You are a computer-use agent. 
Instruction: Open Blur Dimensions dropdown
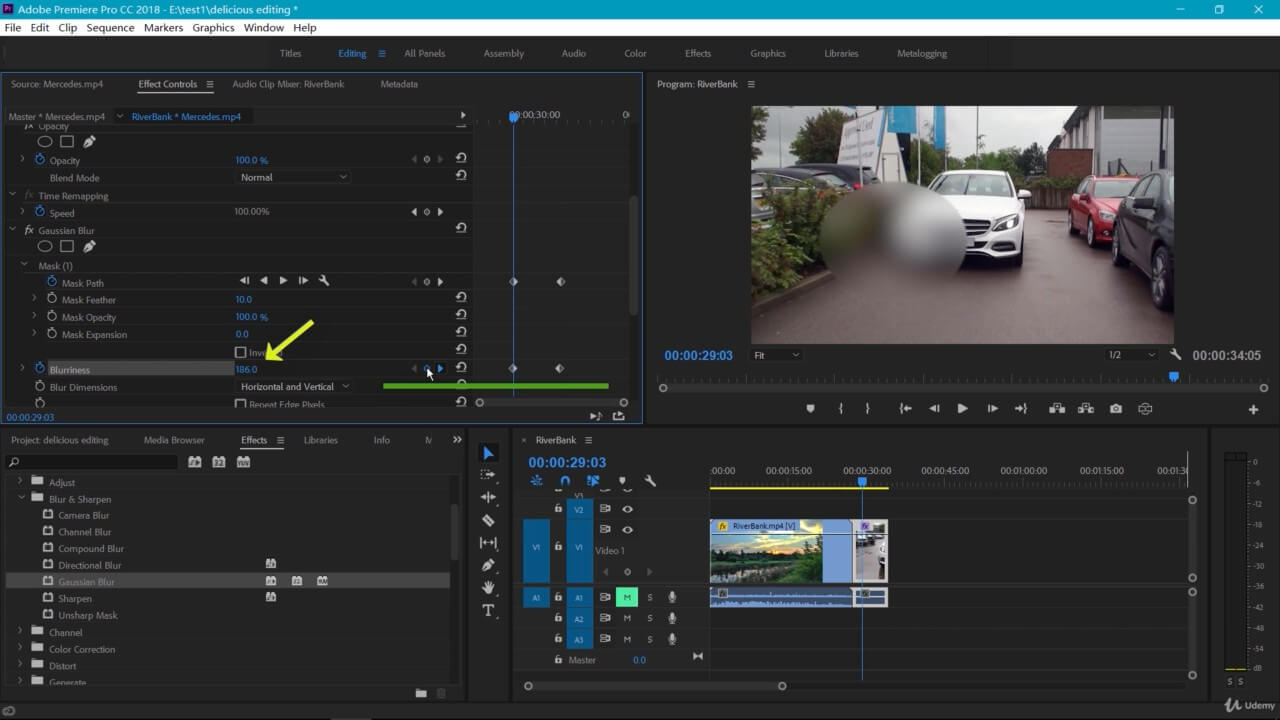(x=295, y=386)
